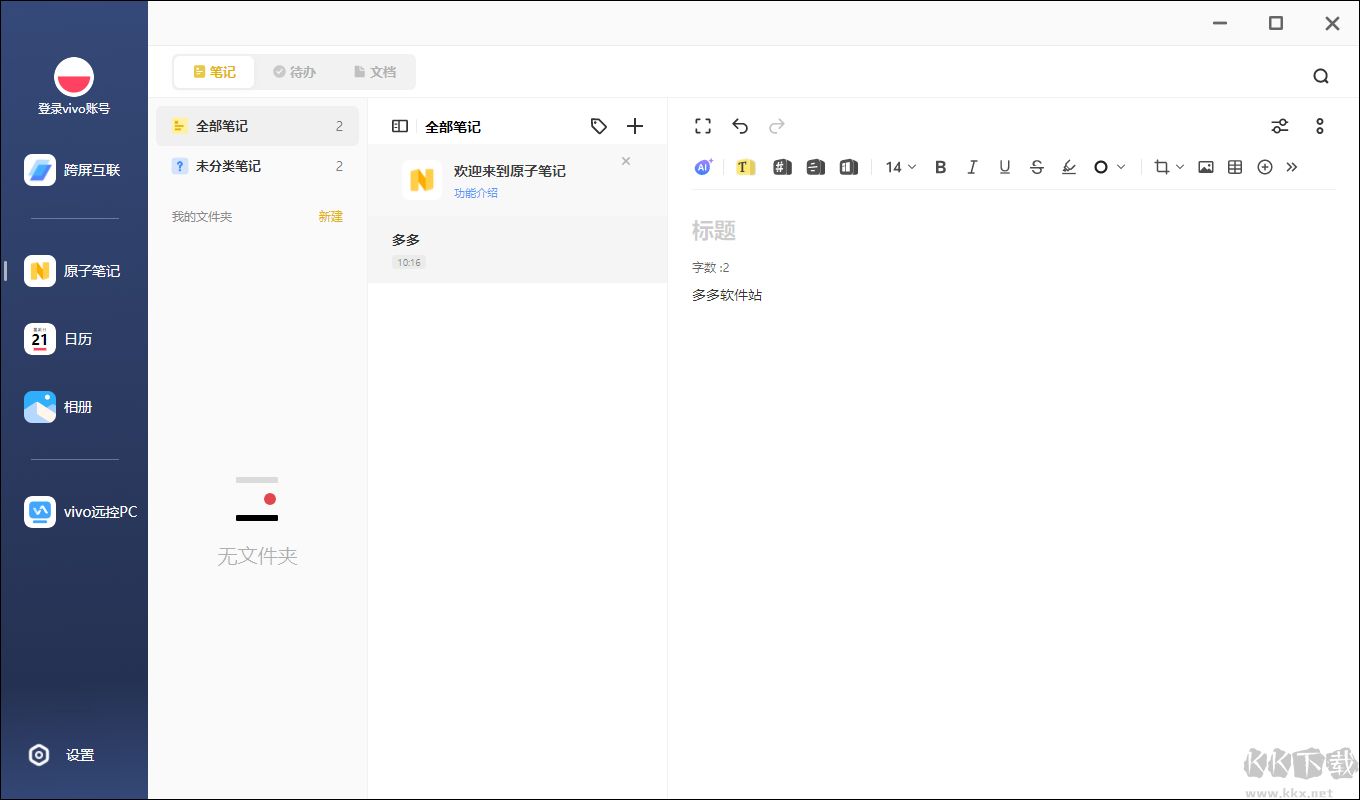
Task: Redo the last edit
Action: [x=777, y=126]
